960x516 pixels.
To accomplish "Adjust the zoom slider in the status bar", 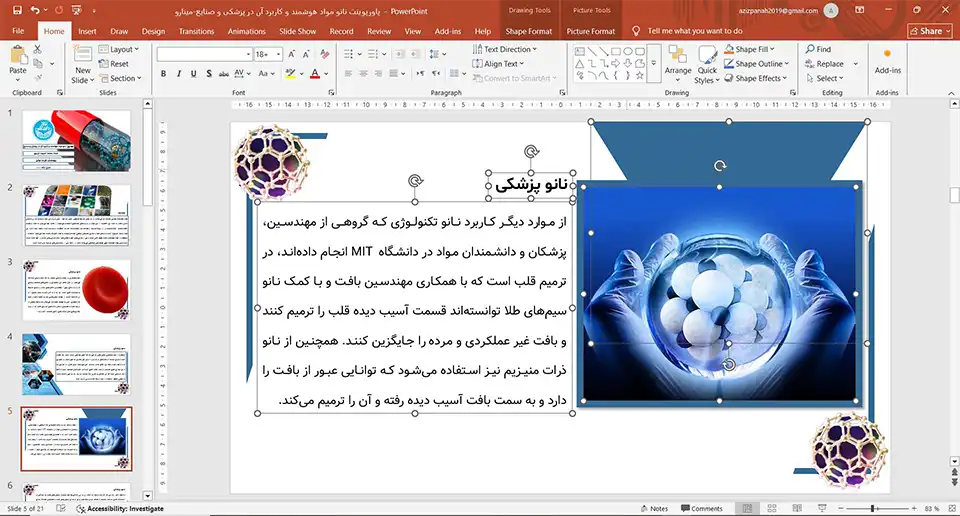I will coord(873,509).
